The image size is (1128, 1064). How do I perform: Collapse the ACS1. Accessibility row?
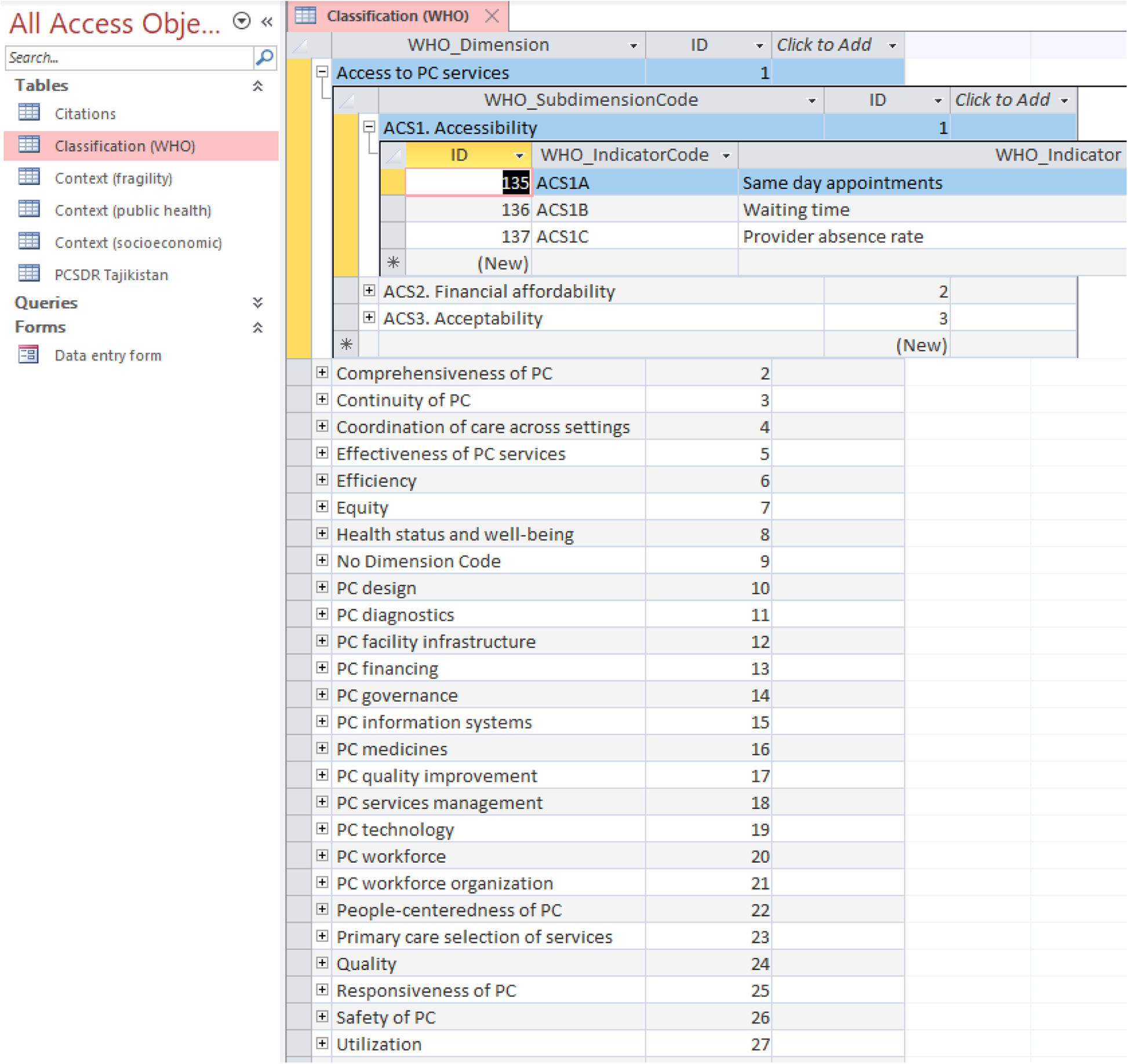click(369, 126)
